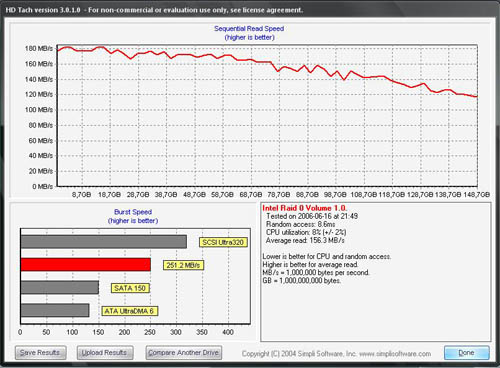Click the Done button

pos(467,352)
